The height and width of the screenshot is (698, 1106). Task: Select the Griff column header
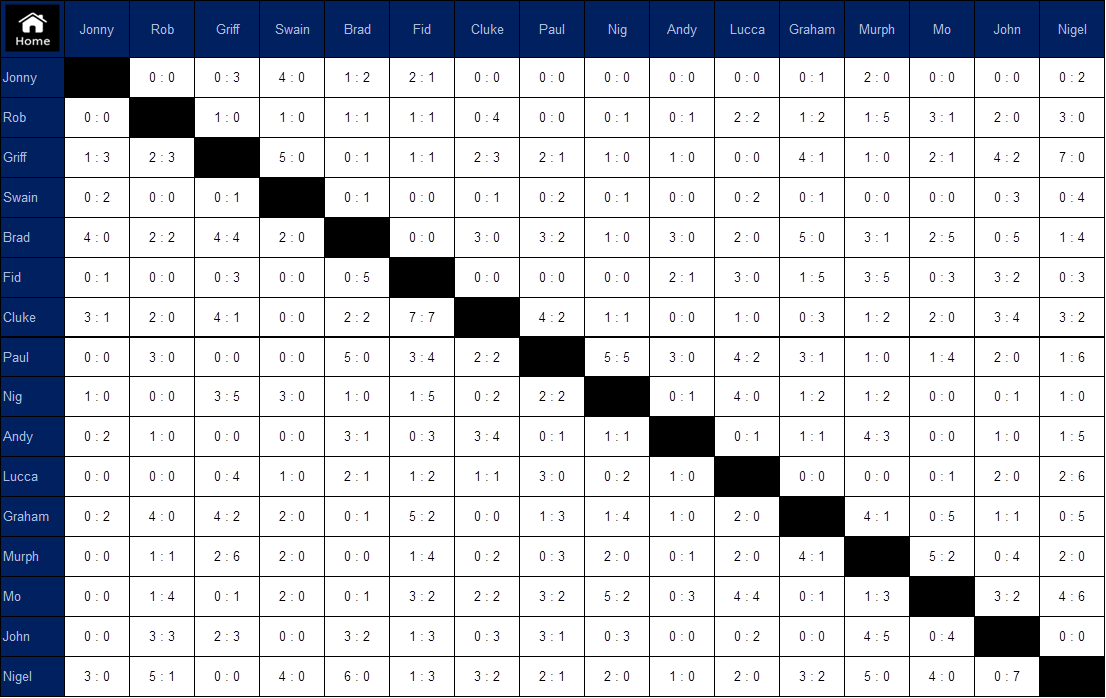[227, 29]
